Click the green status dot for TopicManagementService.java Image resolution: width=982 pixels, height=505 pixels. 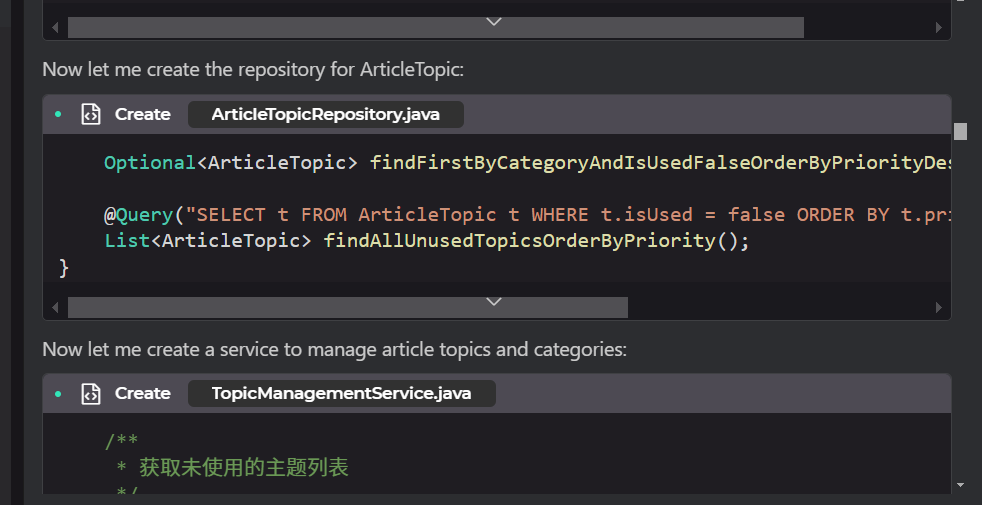(58, 393)
